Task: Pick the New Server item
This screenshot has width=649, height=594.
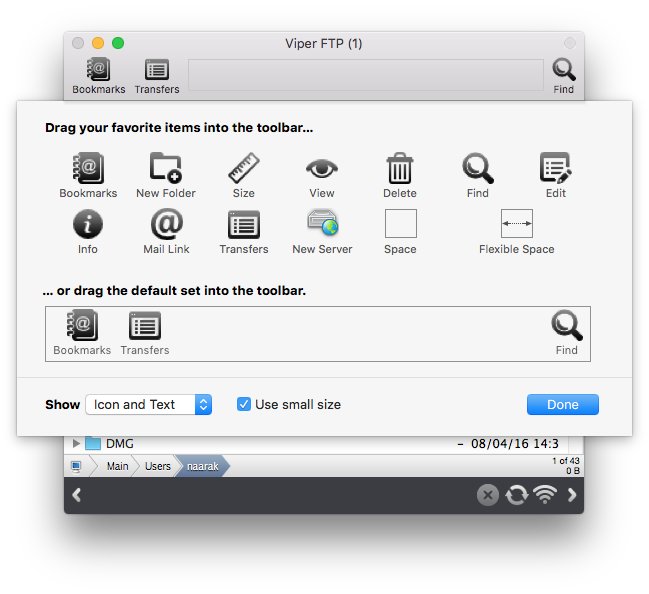Action: point(322,231)
